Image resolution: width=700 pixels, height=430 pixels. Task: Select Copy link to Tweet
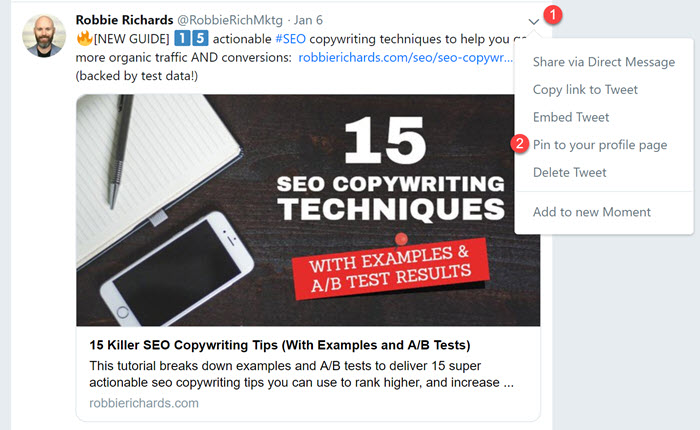(x=585, y=90)
